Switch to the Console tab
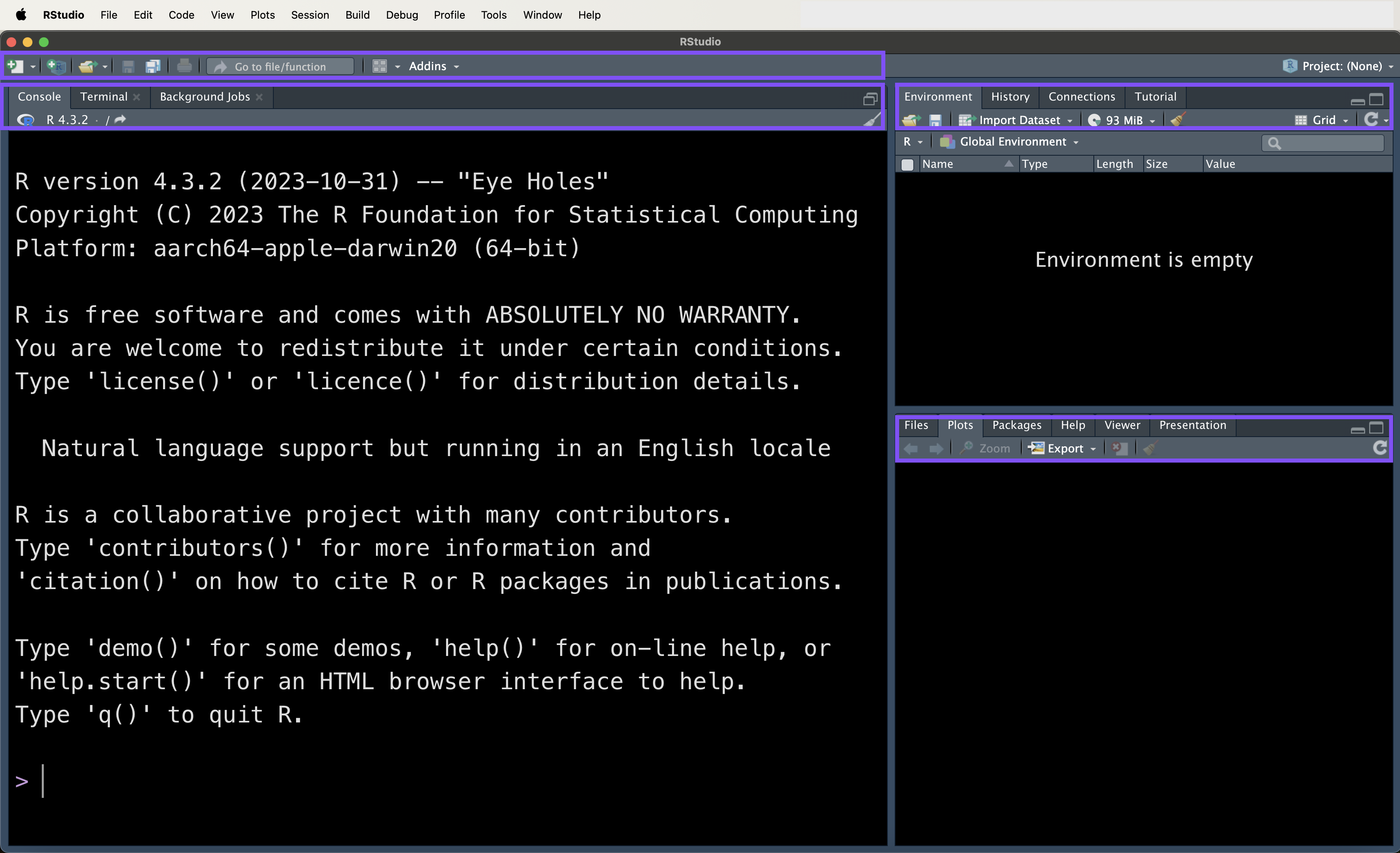Viewport: 1400px width, 853px height. tap(39, 96)
